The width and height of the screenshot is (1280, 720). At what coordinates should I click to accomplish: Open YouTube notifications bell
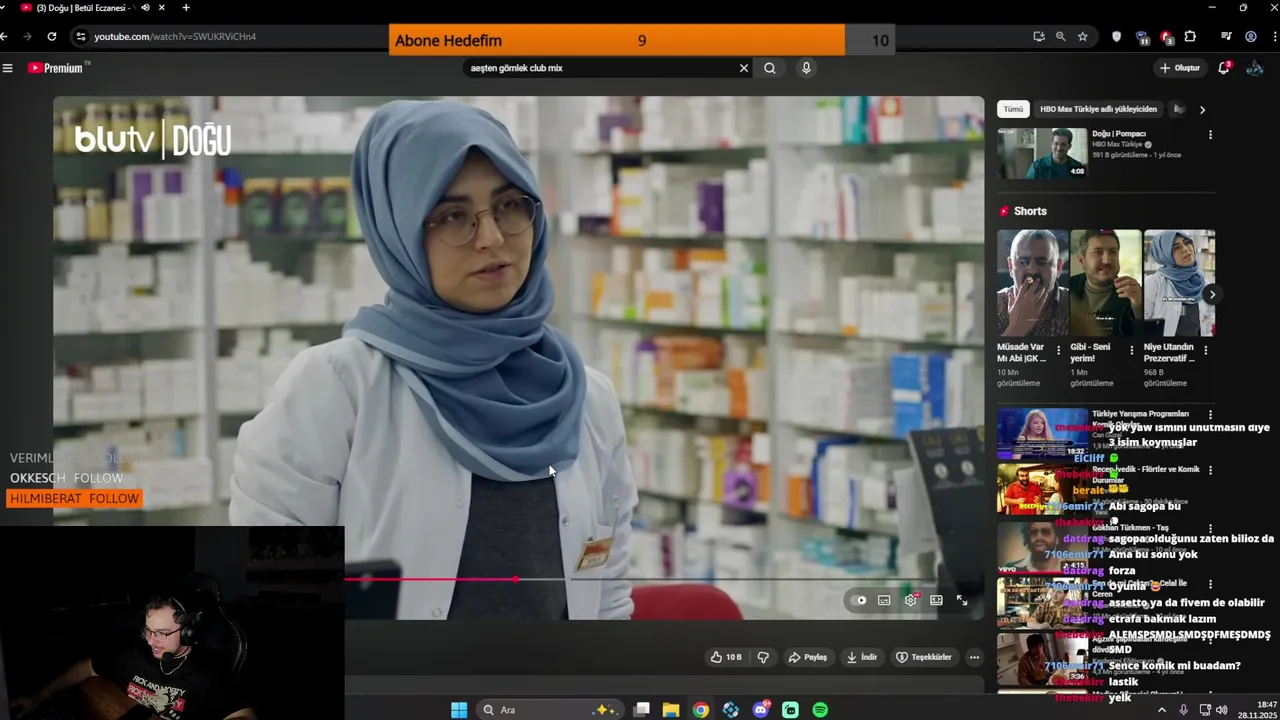(x=1224, y=68)
